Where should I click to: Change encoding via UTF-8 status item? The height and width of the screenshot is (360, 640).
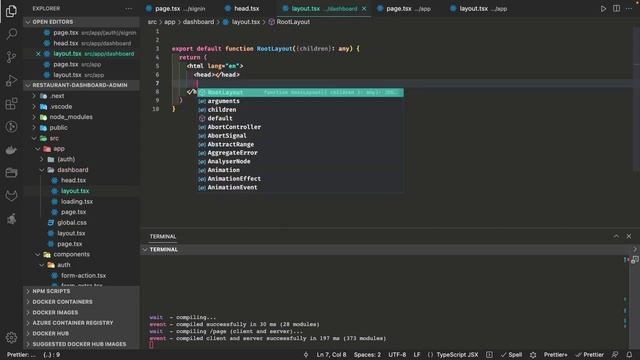397,355
